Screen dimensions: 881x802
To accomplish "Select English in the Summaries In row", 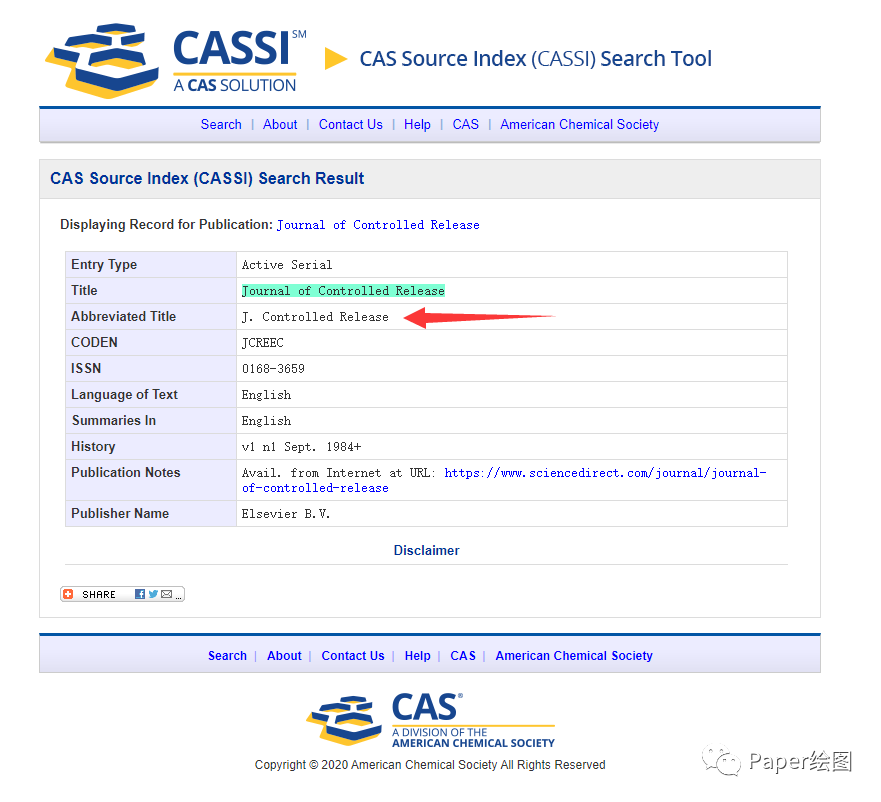I will pyautogui.click(x=266, y=421).
